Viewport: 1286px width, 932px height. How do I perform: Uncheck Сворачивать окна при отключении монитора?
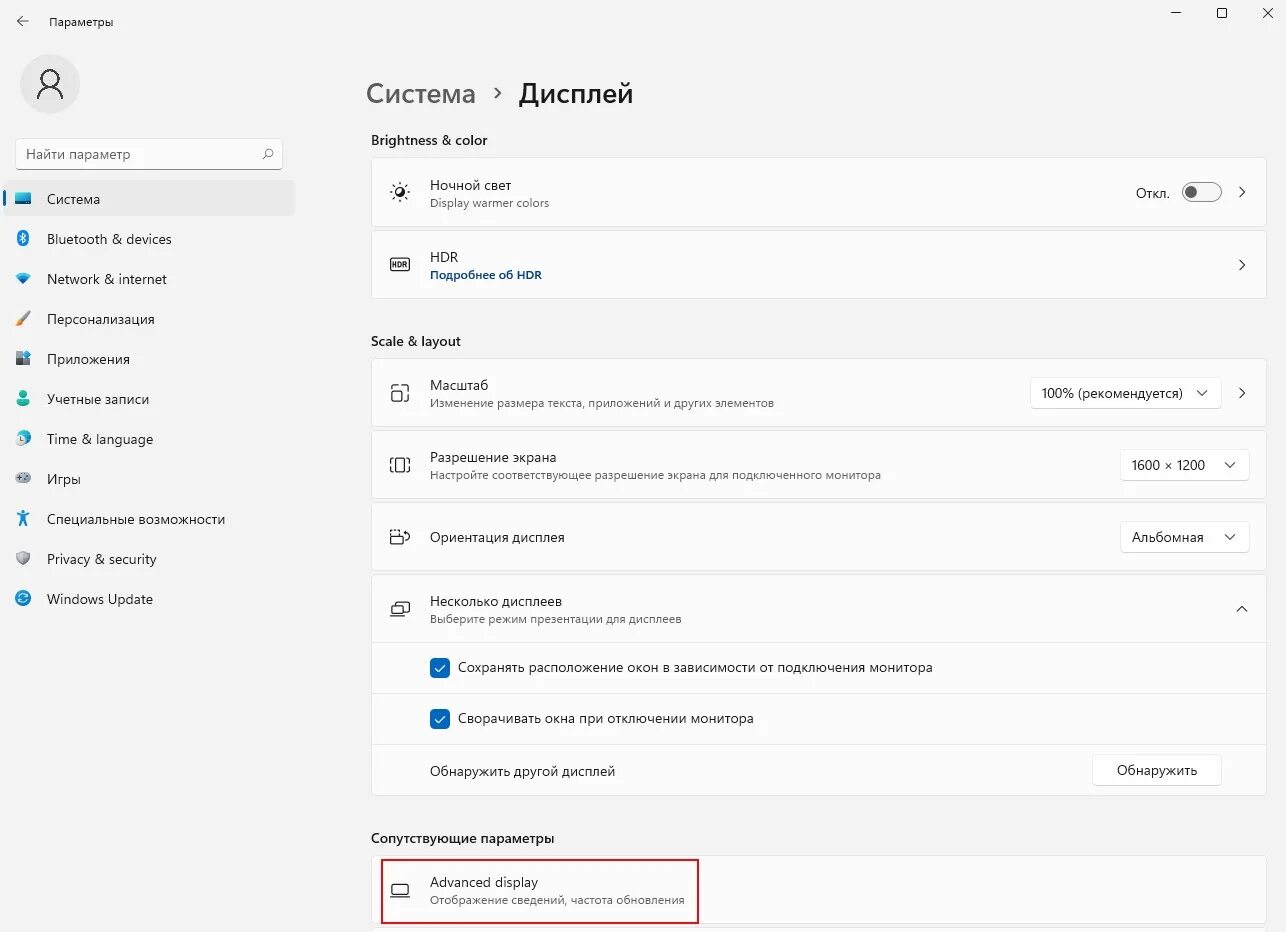pos(439,718)
